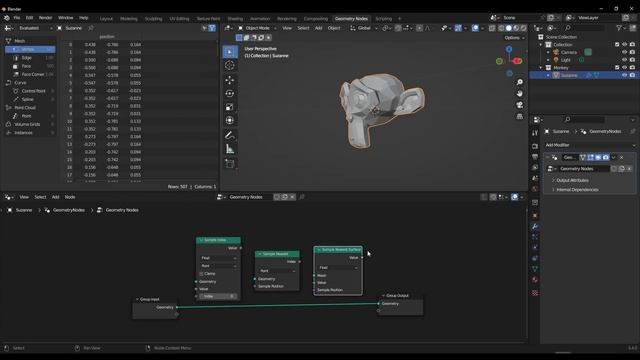Viewport: 640px width, 360px height.
Task: Click Outliner search field
Action: 584,28
